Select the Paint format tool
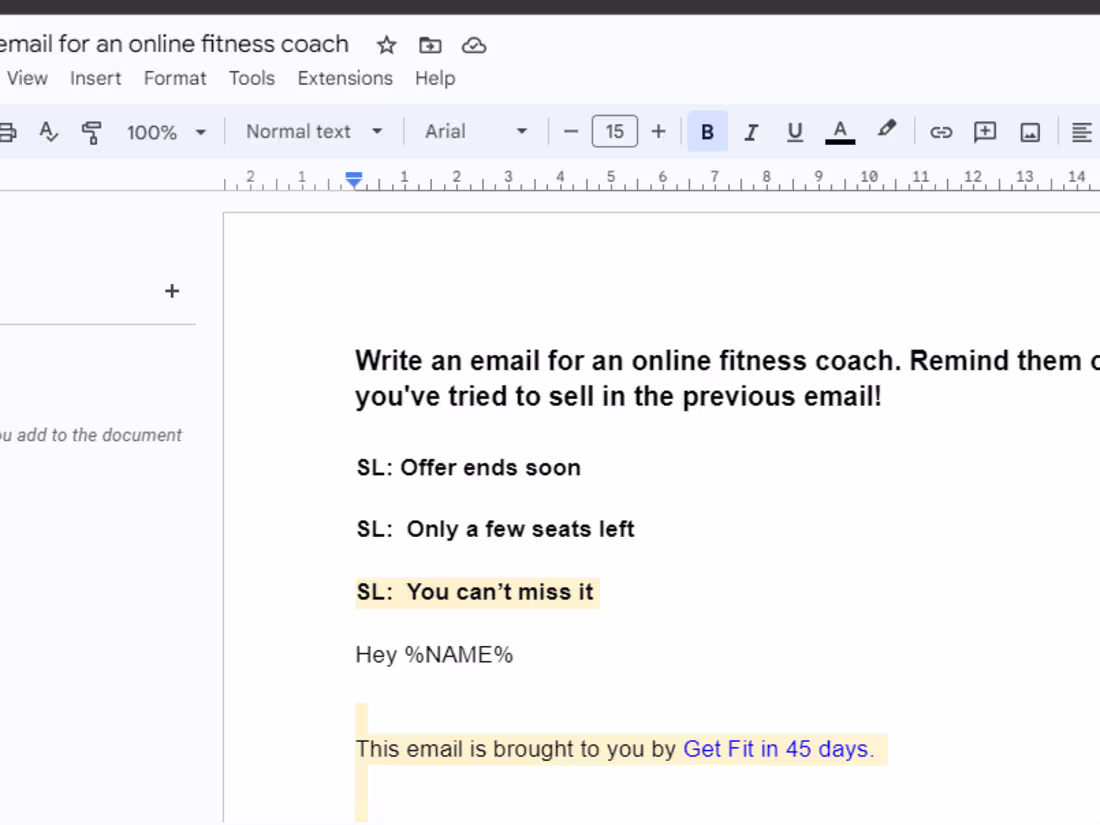 click(x=91, y=131)
